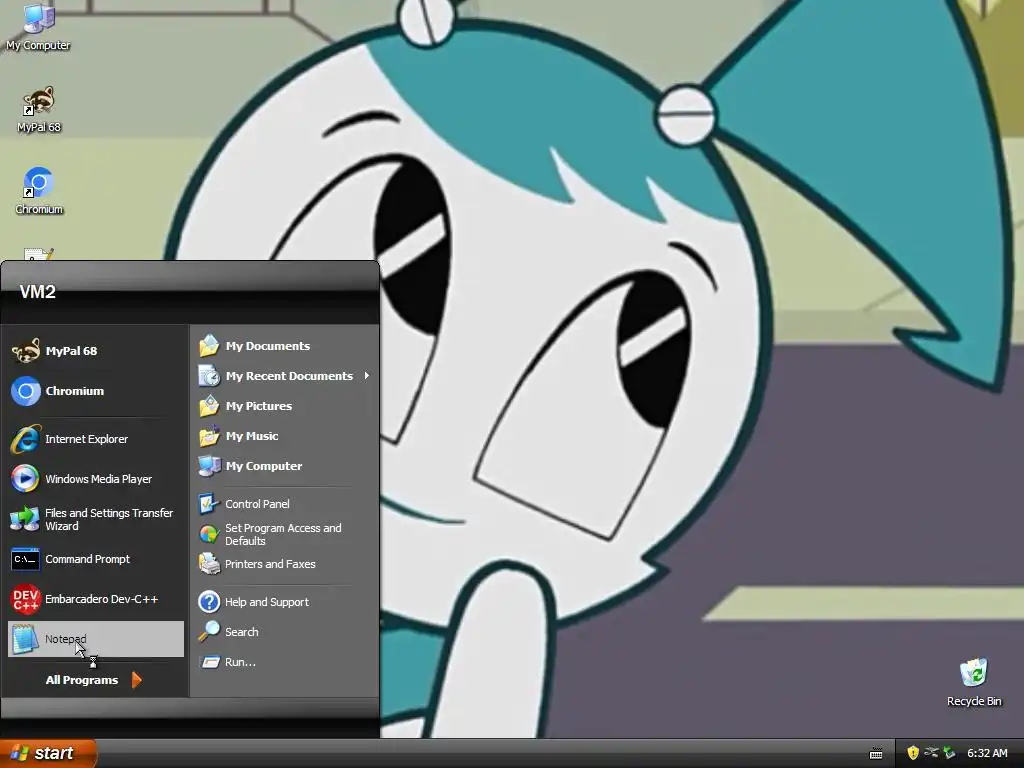The width and height of the screenshot is (1024, 768).
Task: Open Set Program Access and Defaults
Action: tap(285, 534)
